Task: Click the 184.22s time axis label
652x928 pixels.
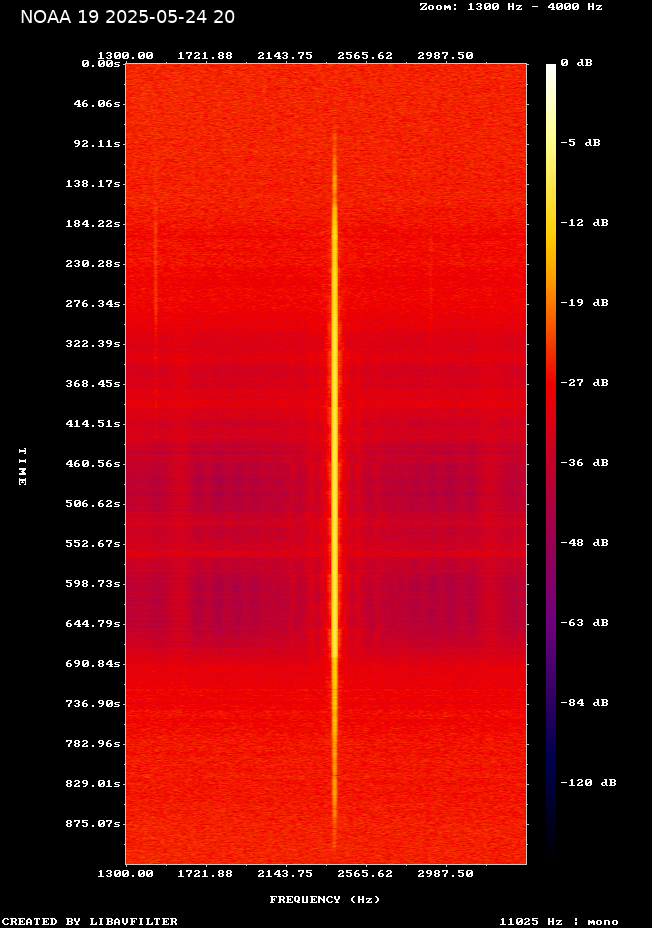Action: click(x=93, y=224)
